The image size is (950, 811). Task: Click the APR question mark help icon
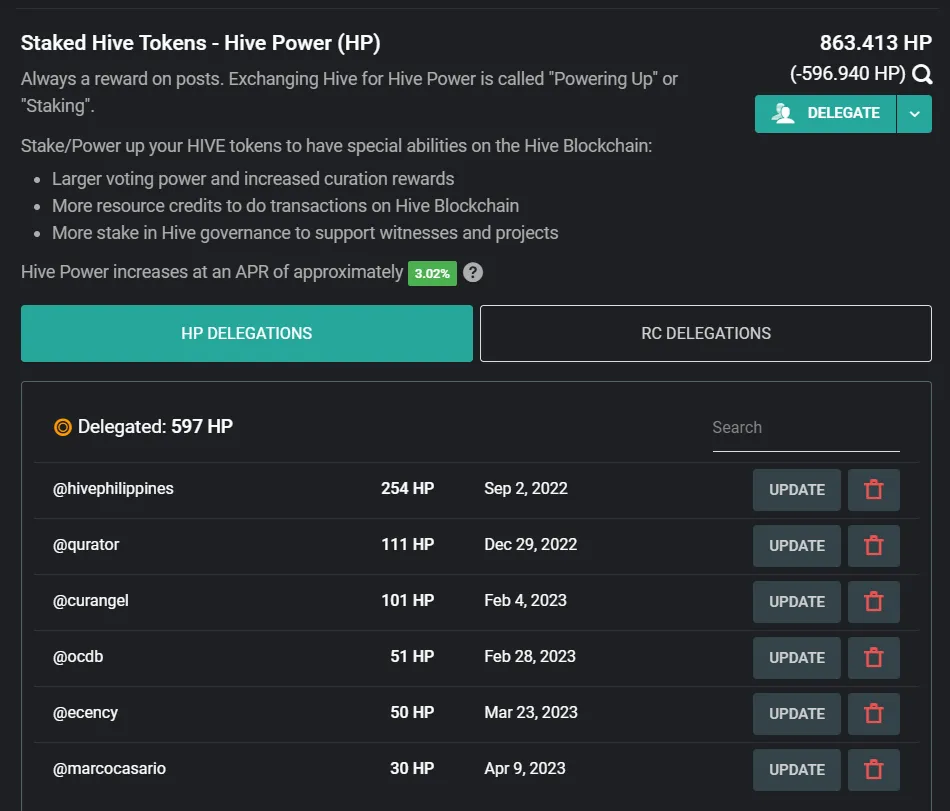[x=473, y=273]
